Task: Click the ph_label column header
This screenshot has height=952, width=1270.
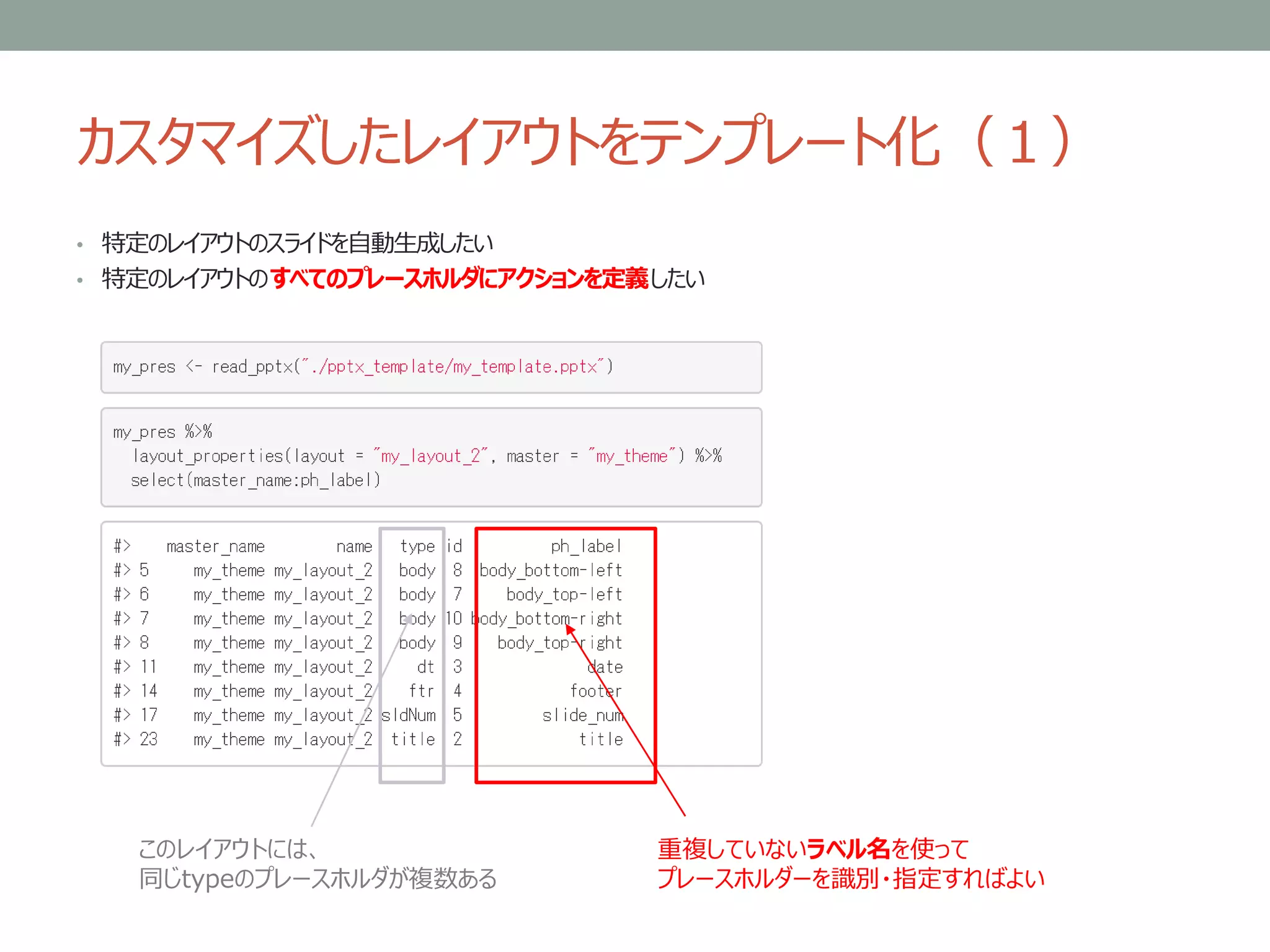Action: pyautogui.click(x=585, y=546)
